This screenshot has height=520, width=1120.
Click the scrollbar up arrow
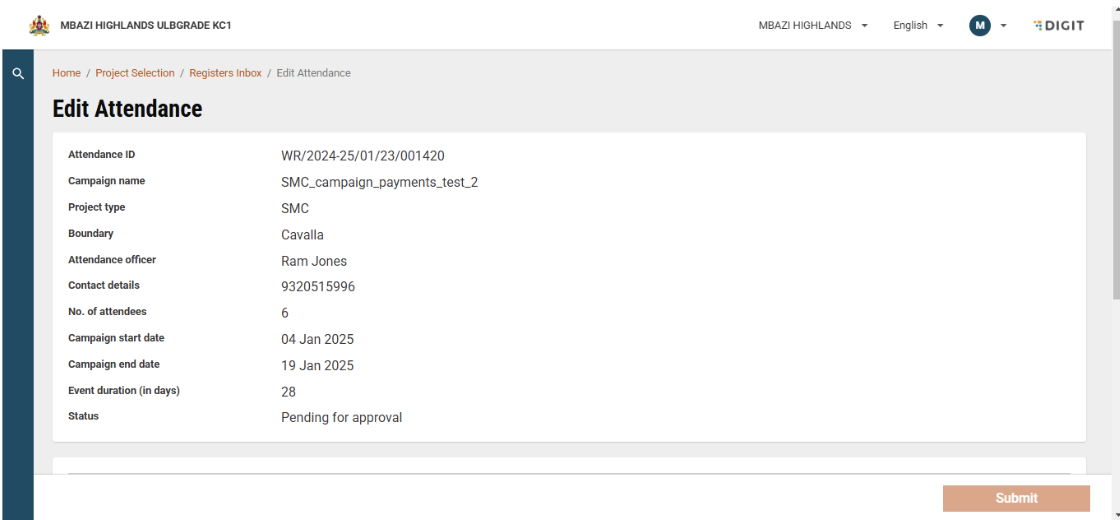point(1115,6)
